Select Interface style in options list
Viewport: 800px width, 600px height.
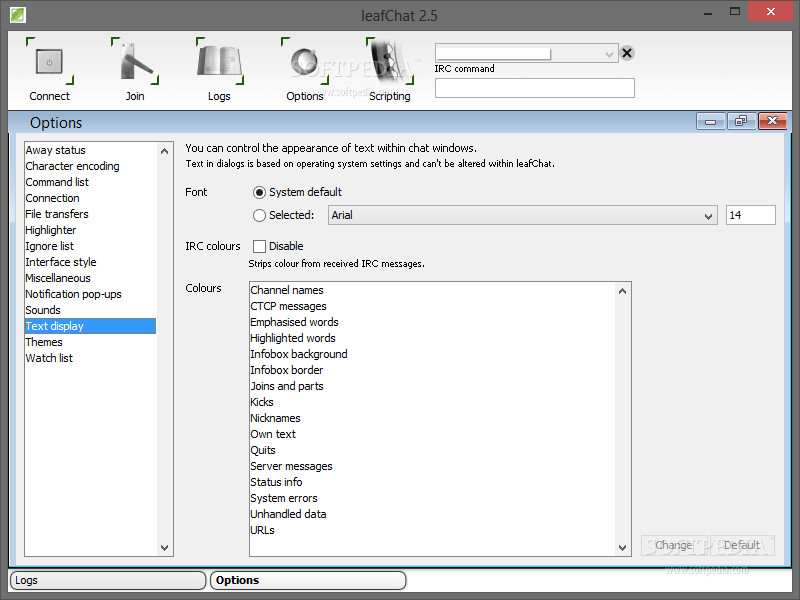[x=90, y=262]
